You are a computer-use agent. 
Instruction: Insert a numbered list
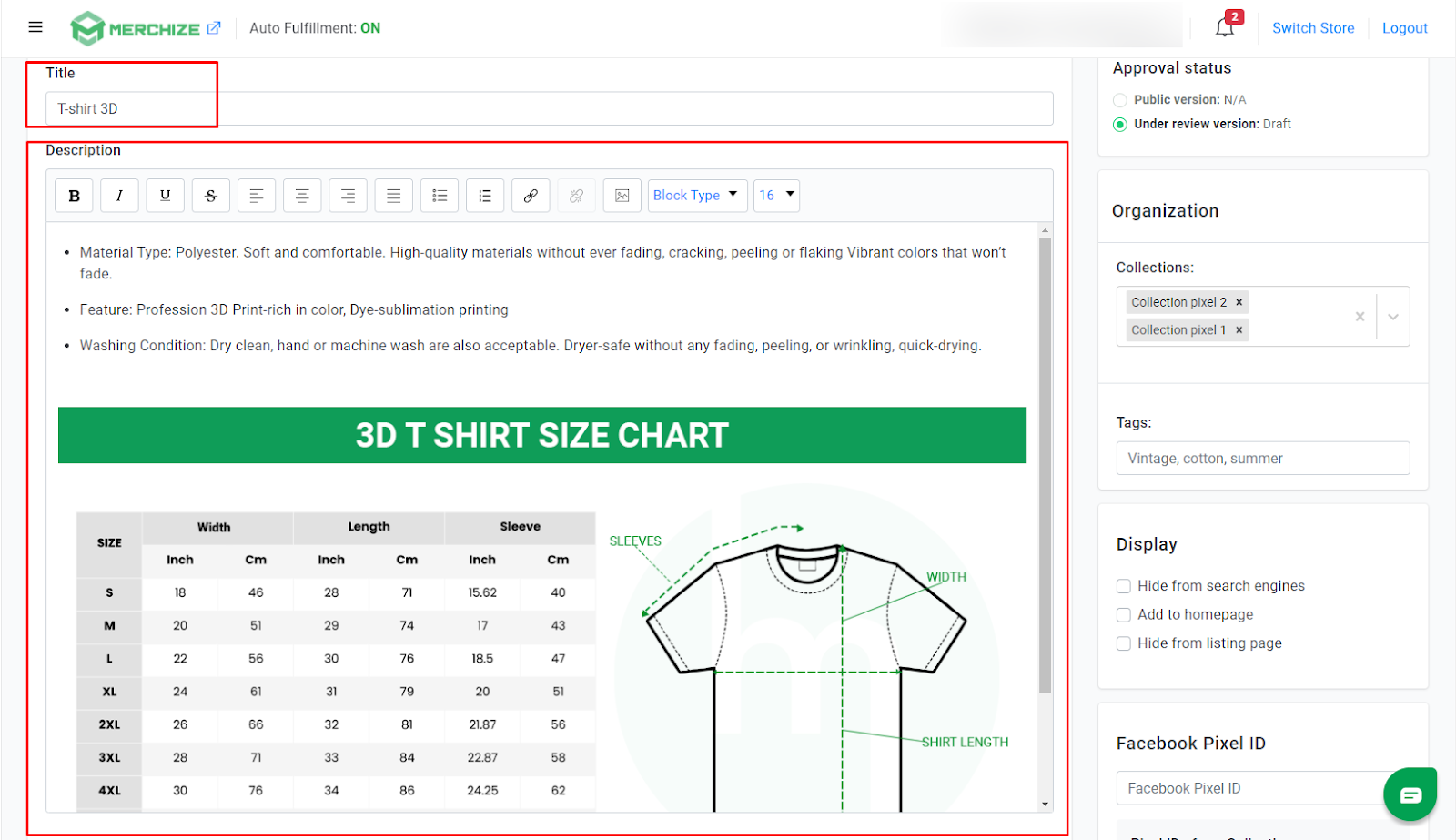[485, 196]
